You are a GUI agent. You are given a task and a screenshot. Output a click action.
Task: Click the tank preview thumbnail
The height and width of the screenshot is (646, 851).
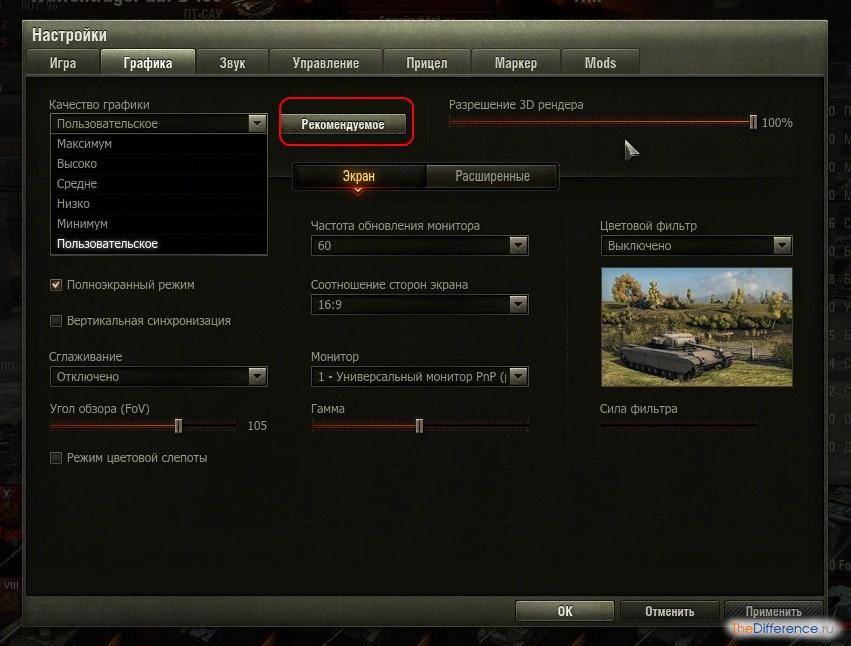coord(696,327)
